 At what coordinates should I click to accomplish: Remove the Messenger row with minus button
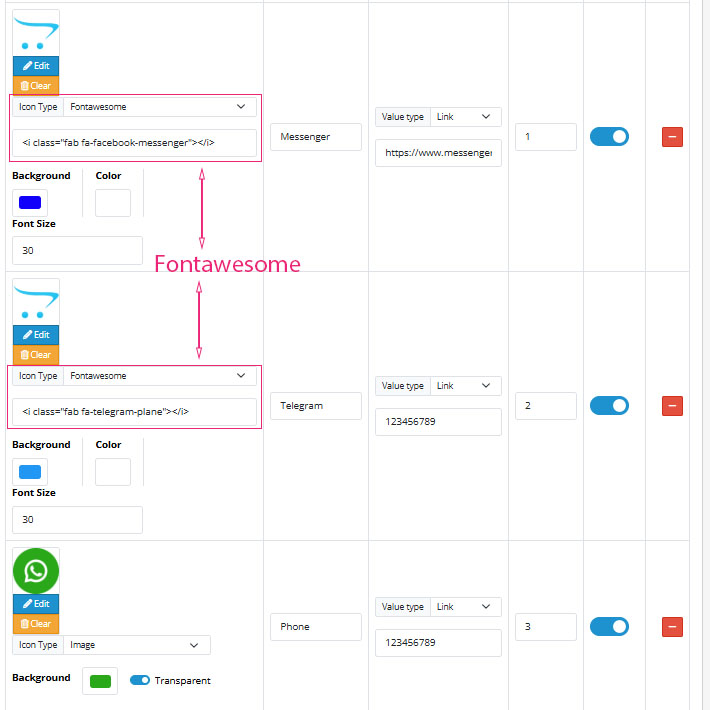coord(672,137)
